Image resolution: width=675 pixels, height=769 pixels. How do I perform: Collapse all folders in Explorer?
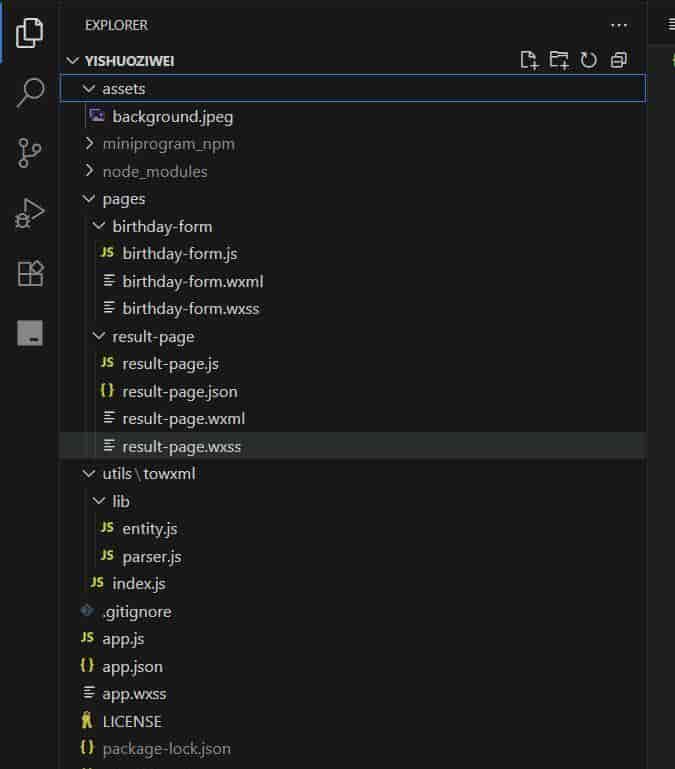619,60
